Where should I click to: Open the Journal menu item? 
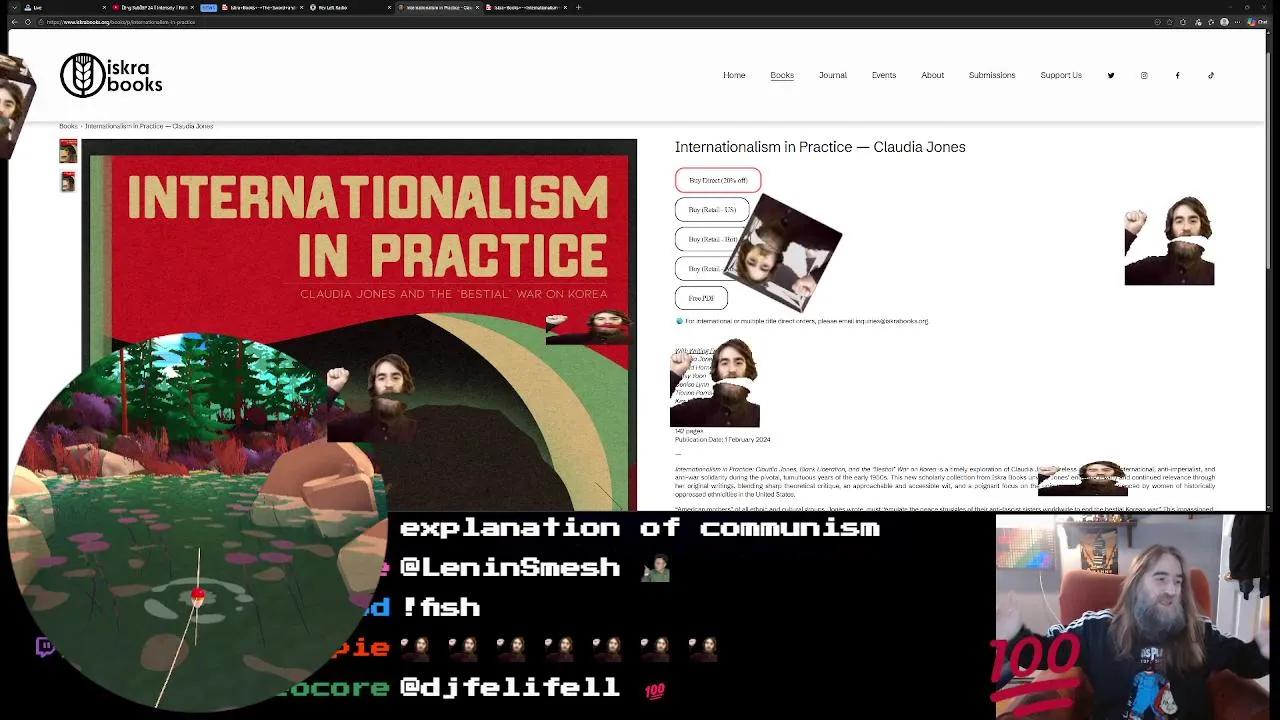pos(832,75)
